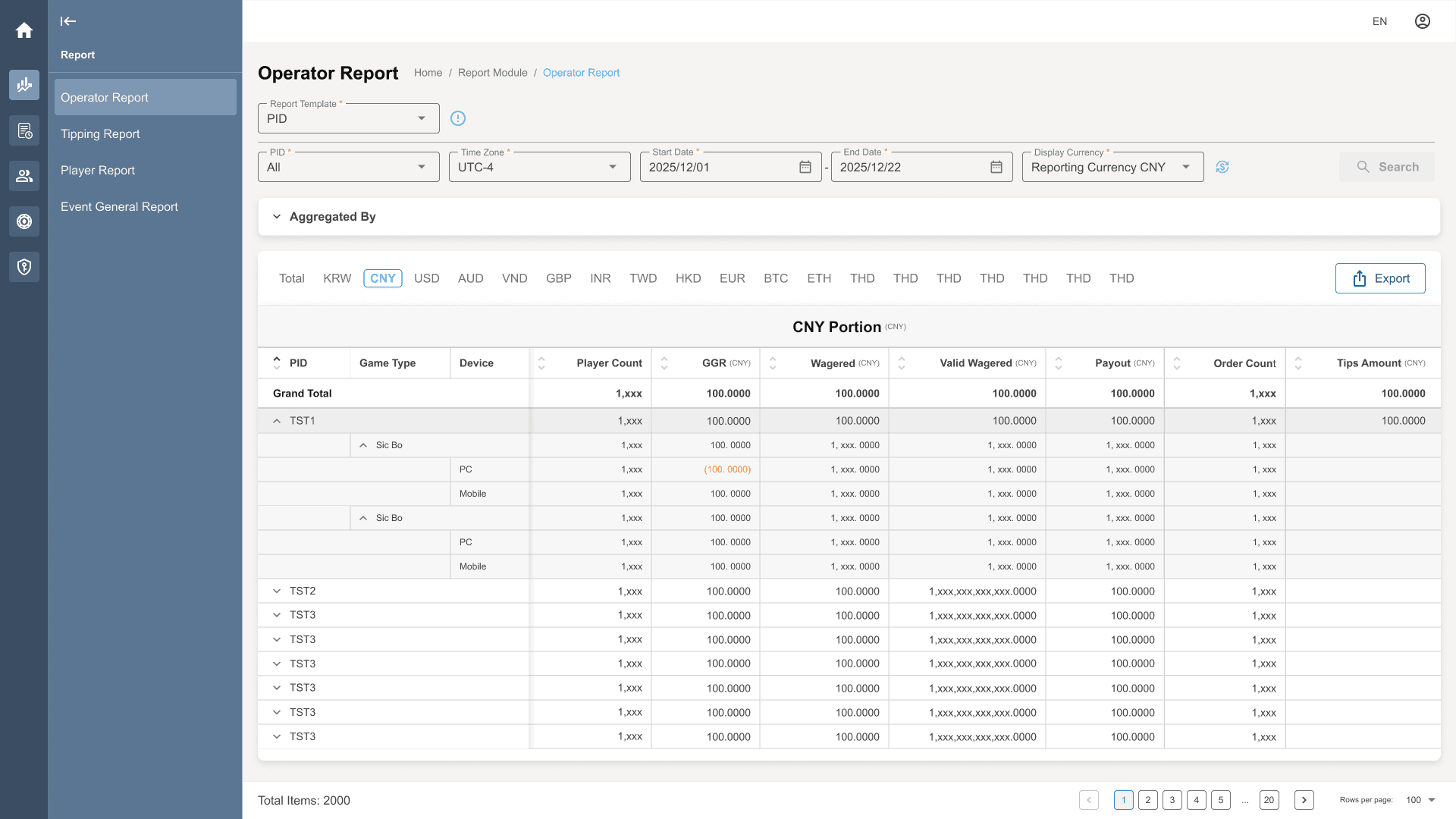This screenshot has height=819, width=1456.
Task: Sort by the Player Count column
Action: click(x=541, y=363)
